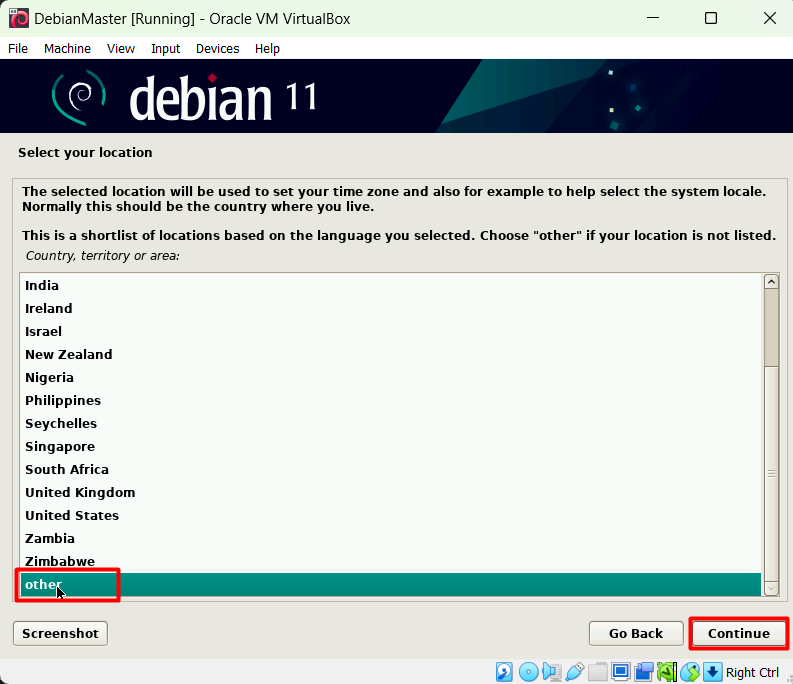Select Israel from the country list

coord(390,331)
